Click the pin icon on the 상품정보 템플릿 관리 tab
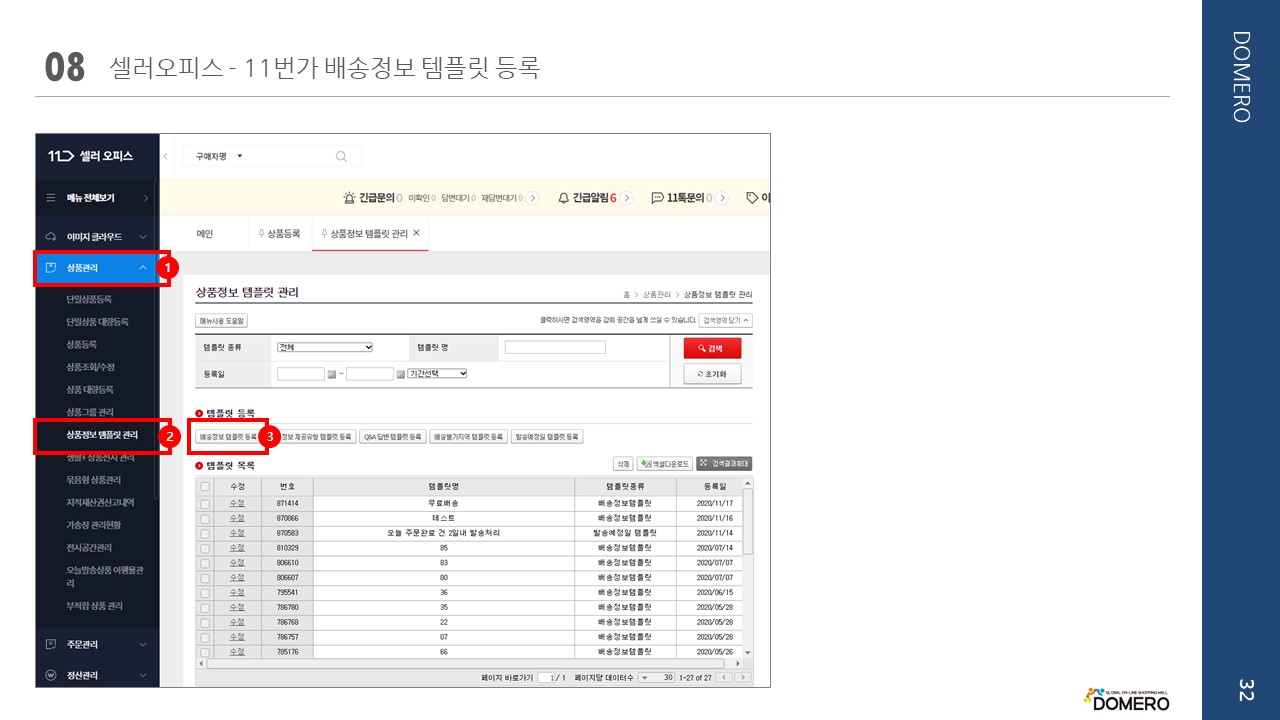 tap(324, 233)
